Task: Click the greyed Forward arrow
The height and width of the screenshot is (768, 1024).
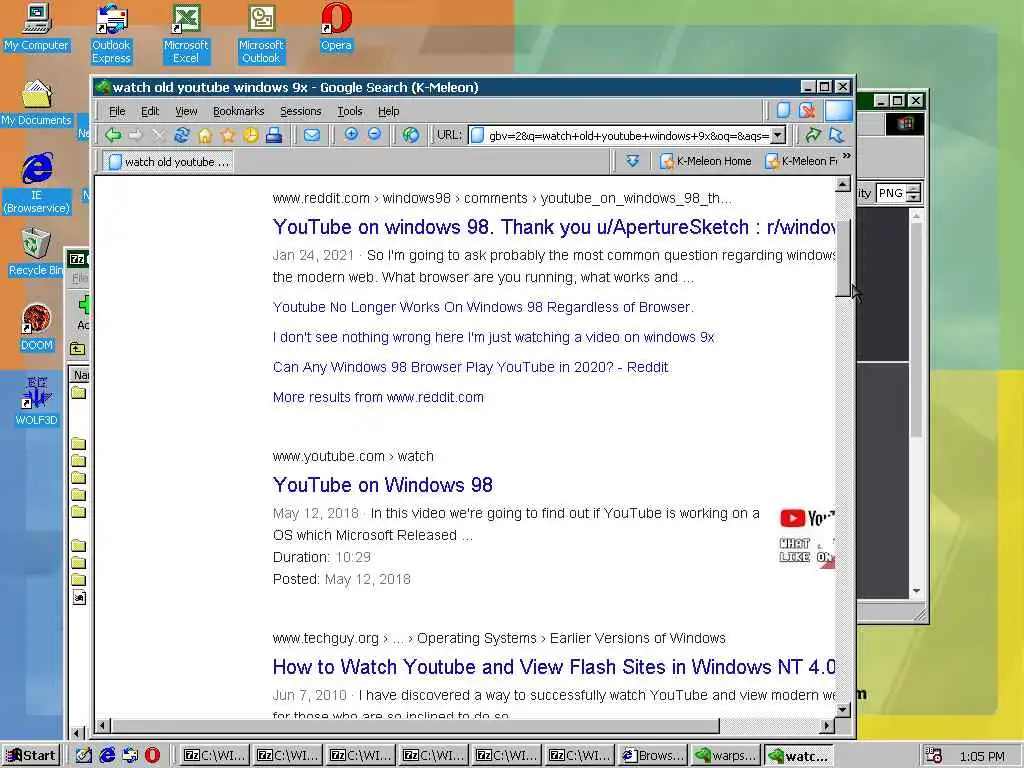Action: [135, 135]
